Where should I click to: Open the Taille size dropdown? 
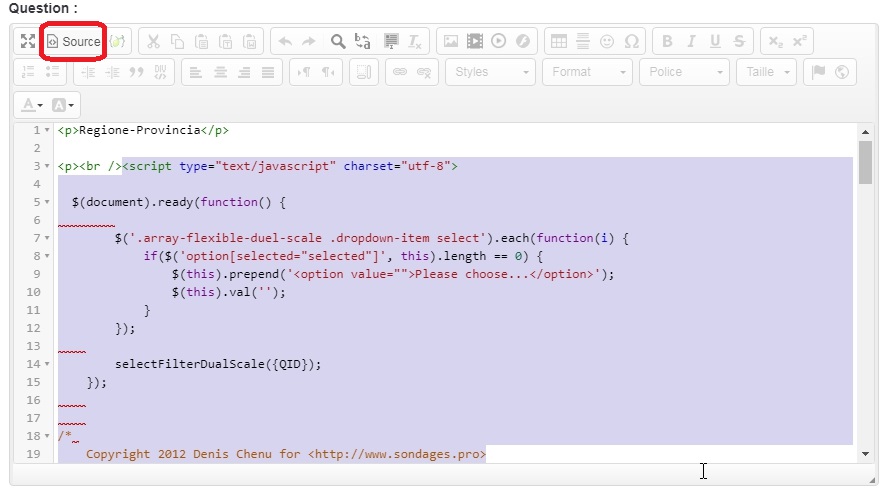click(x=767, y=72)
